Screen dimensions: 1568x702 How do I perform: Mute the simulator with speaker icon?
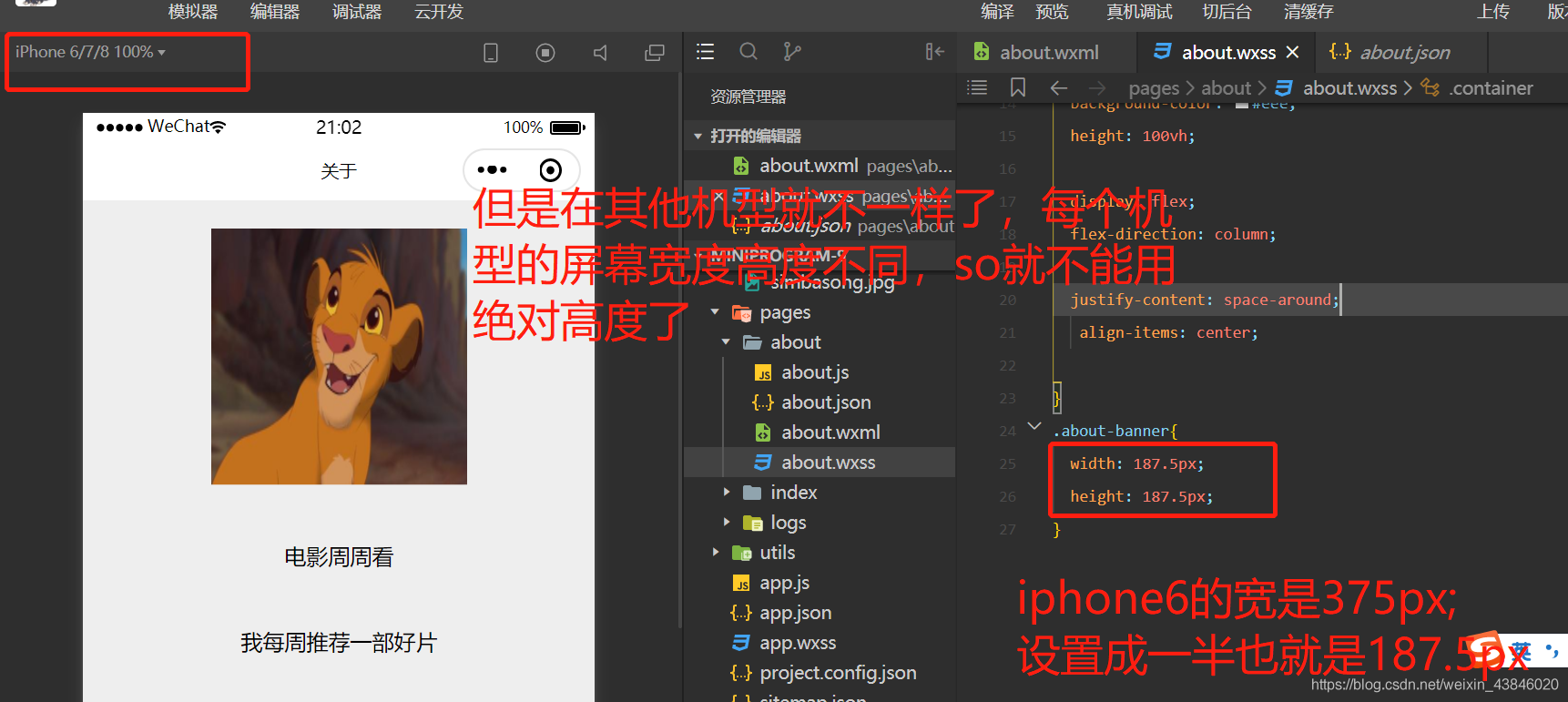click(x=600, y=53)
